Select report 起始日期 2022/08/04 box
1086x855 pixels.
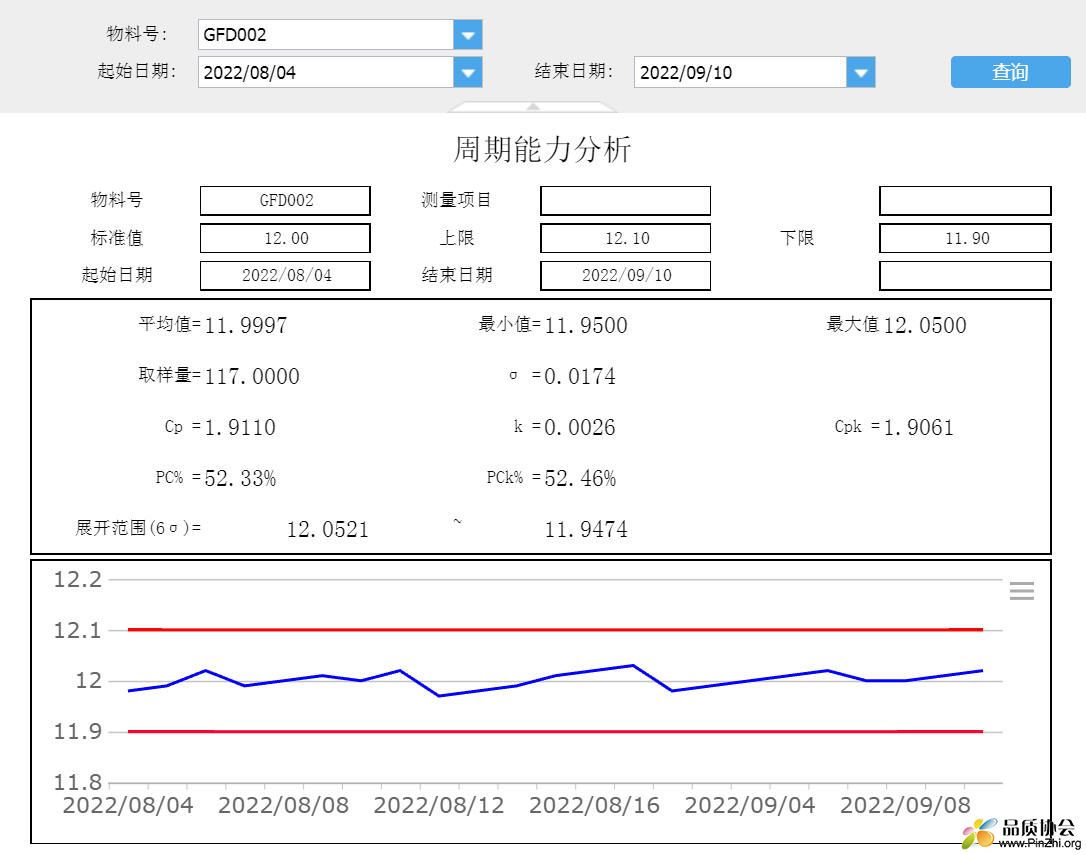285,275
